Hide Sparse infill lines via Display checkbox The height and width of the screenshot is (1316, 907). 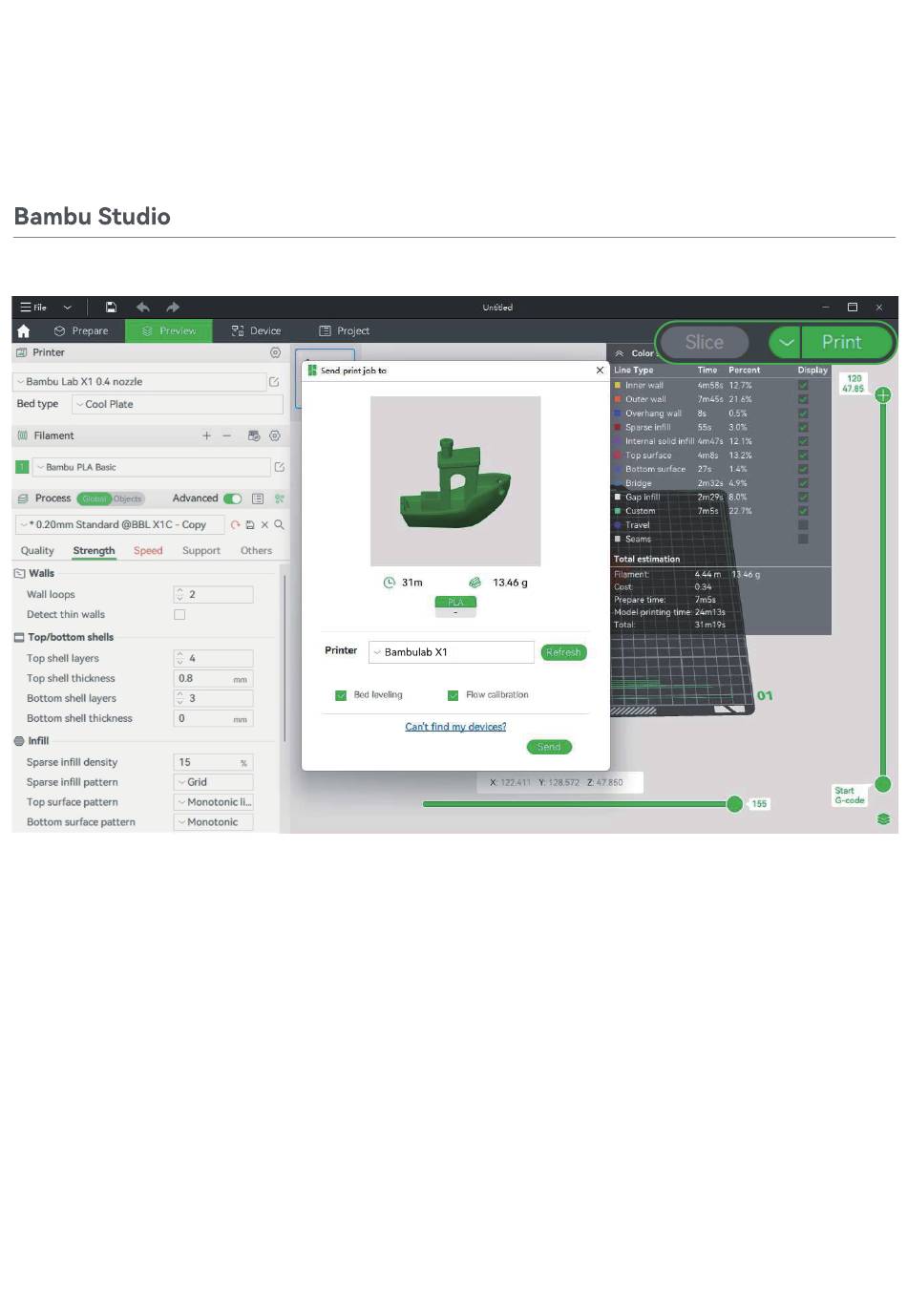pos(803,428)
